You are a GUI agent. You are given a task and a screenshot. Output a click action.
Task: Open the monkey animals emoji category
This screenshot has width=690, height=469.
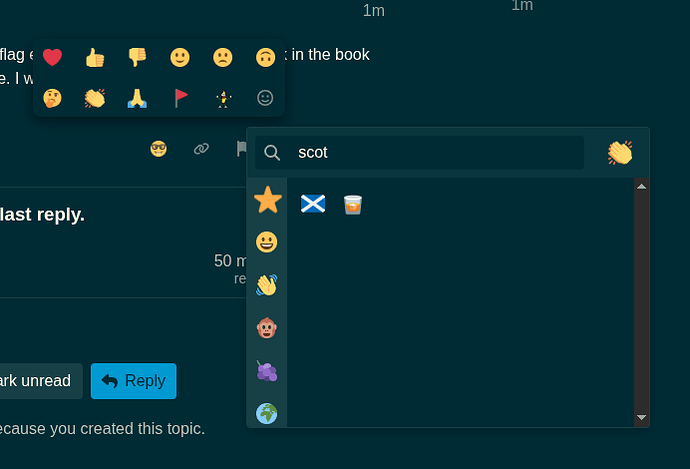(267, 328)
